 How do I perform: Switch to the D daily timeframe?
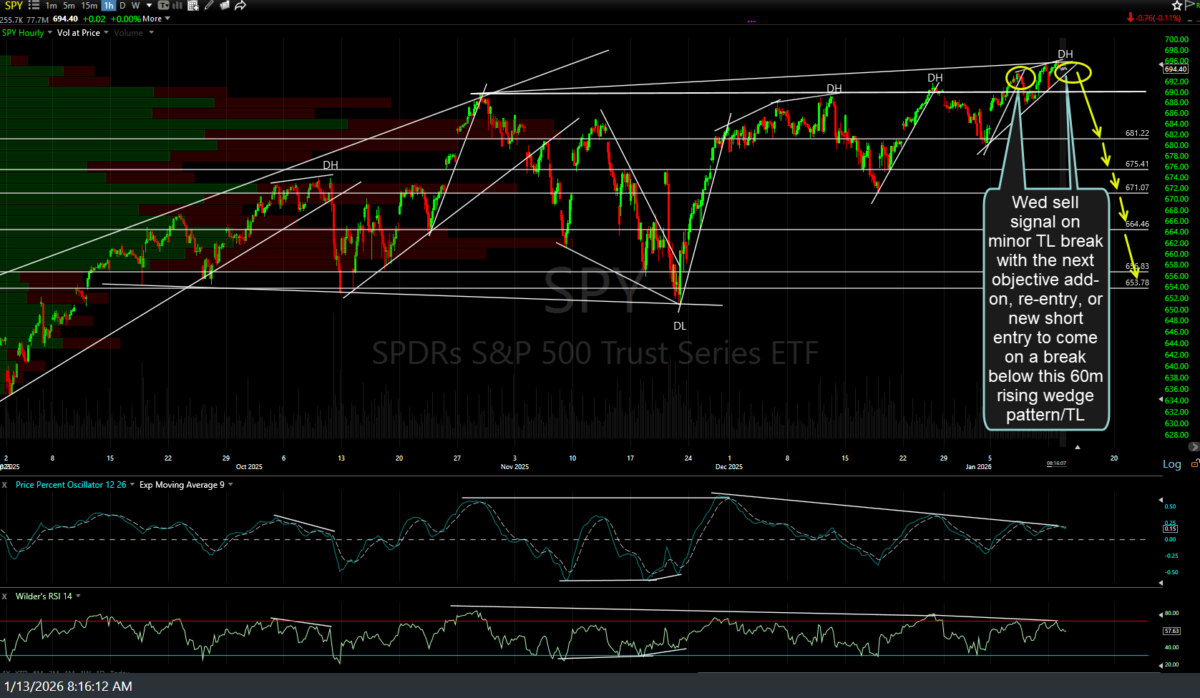pyautogui.click(x=122, y=6)
